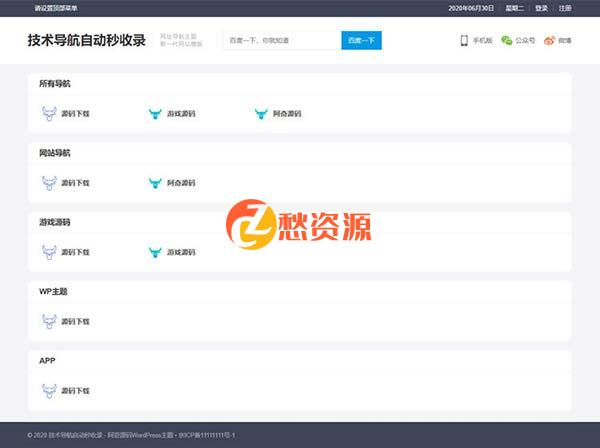Viewport: 600px width, 448px height.
Task: Click 源码下载 bull icon under WP主题
Action: 49,321
